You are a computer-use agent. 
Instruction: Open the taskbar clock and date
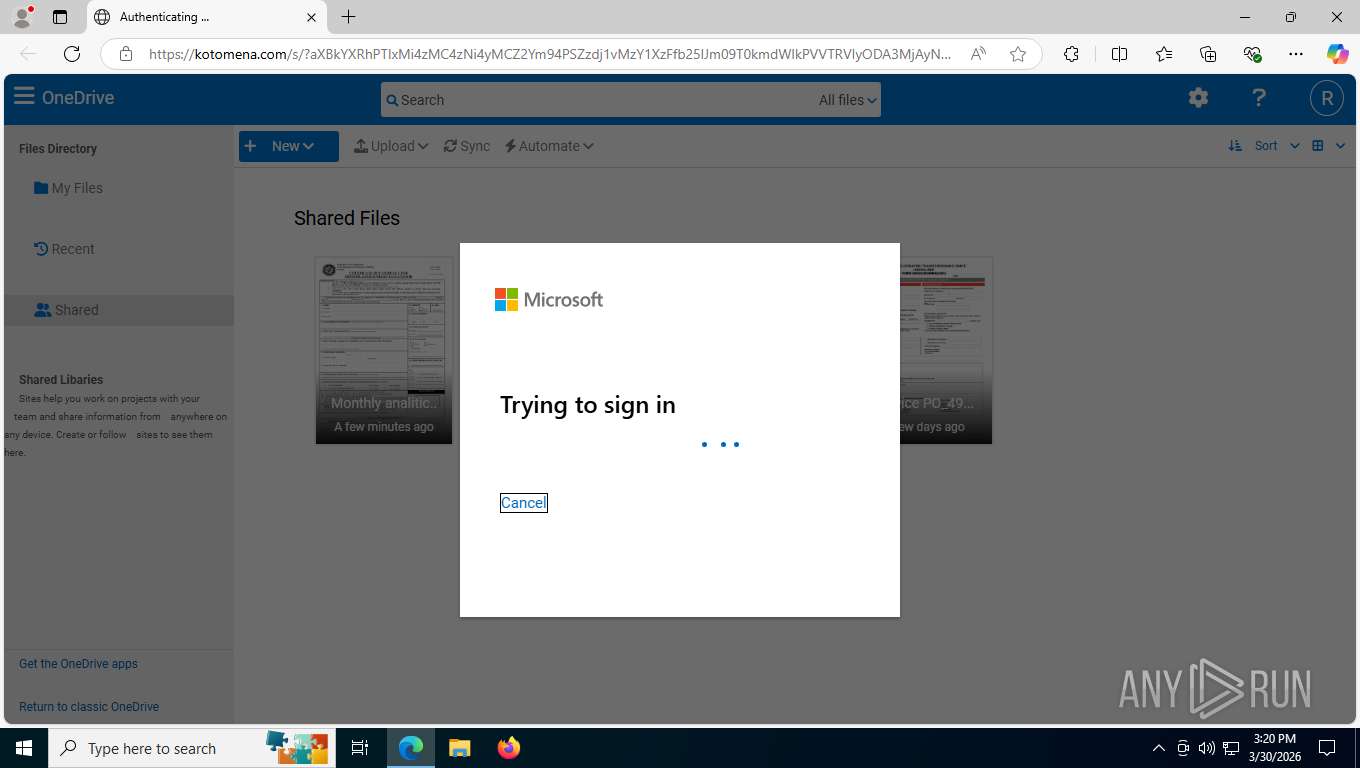pos(1274,748)
